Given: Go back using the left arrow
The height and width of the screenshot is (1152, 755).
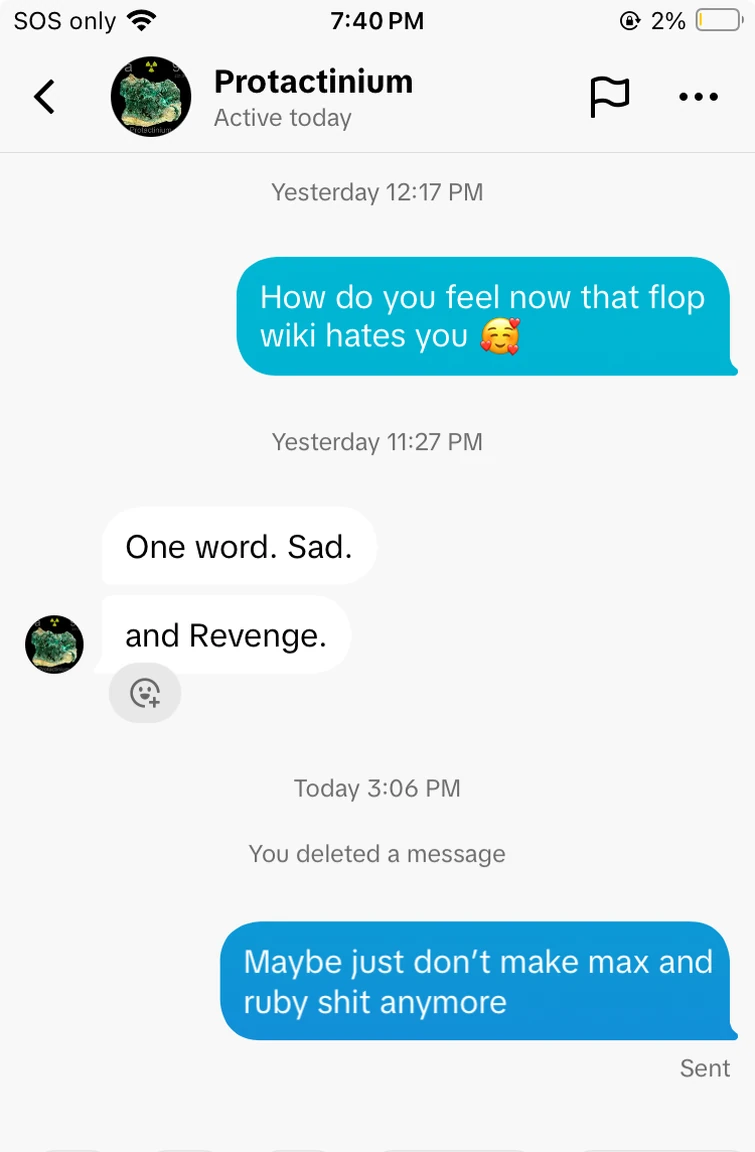Looking at the screenshot, I should point(45,96).
